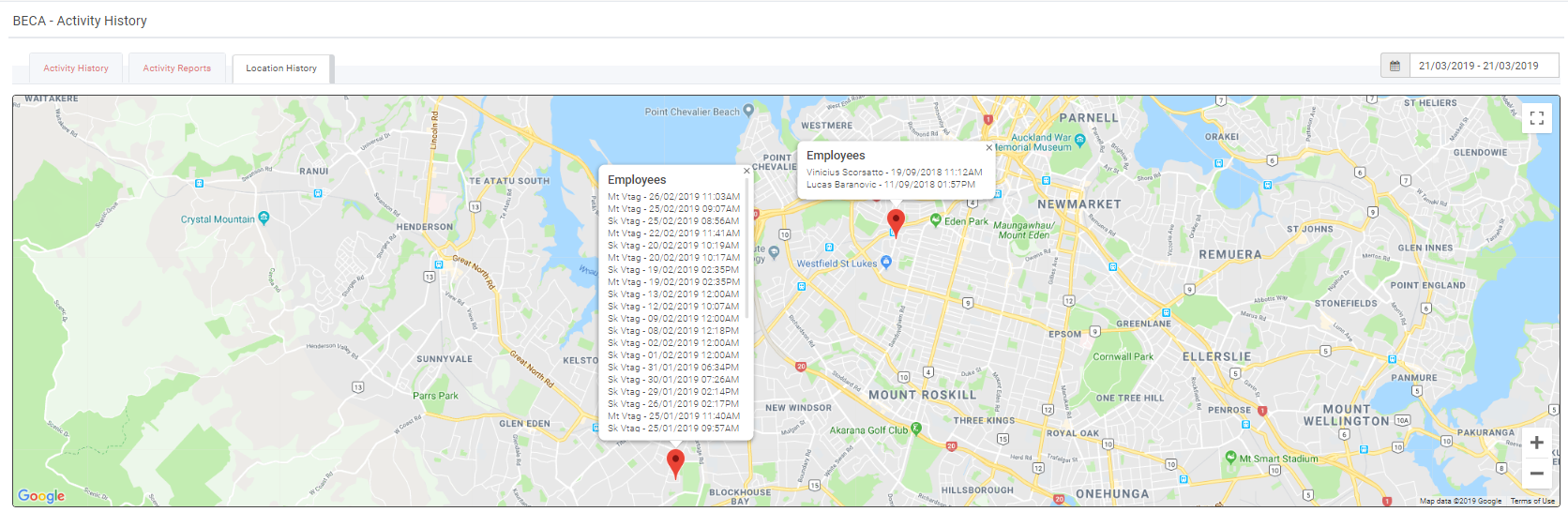Switch to the Activity History tab

pyautogui.click(x=76, y=68)
